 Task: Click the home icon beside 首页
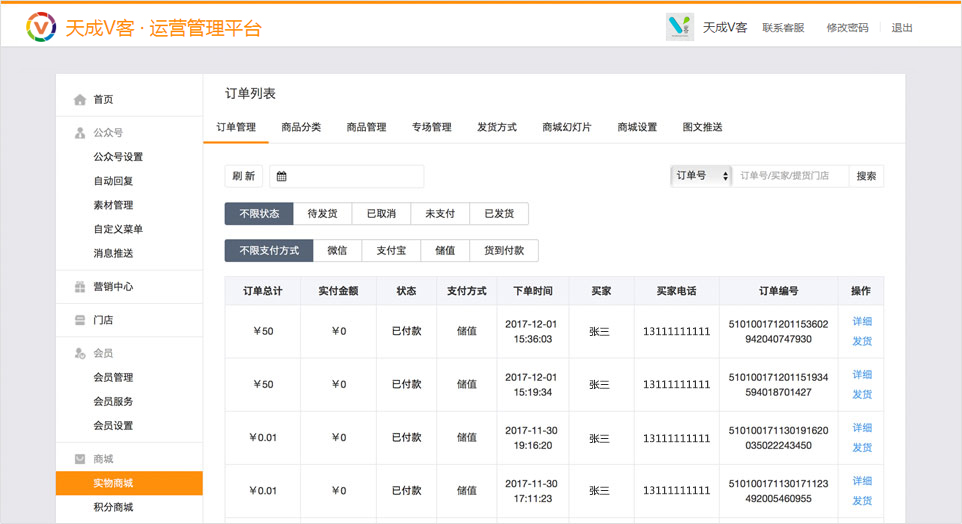(80, 100)
